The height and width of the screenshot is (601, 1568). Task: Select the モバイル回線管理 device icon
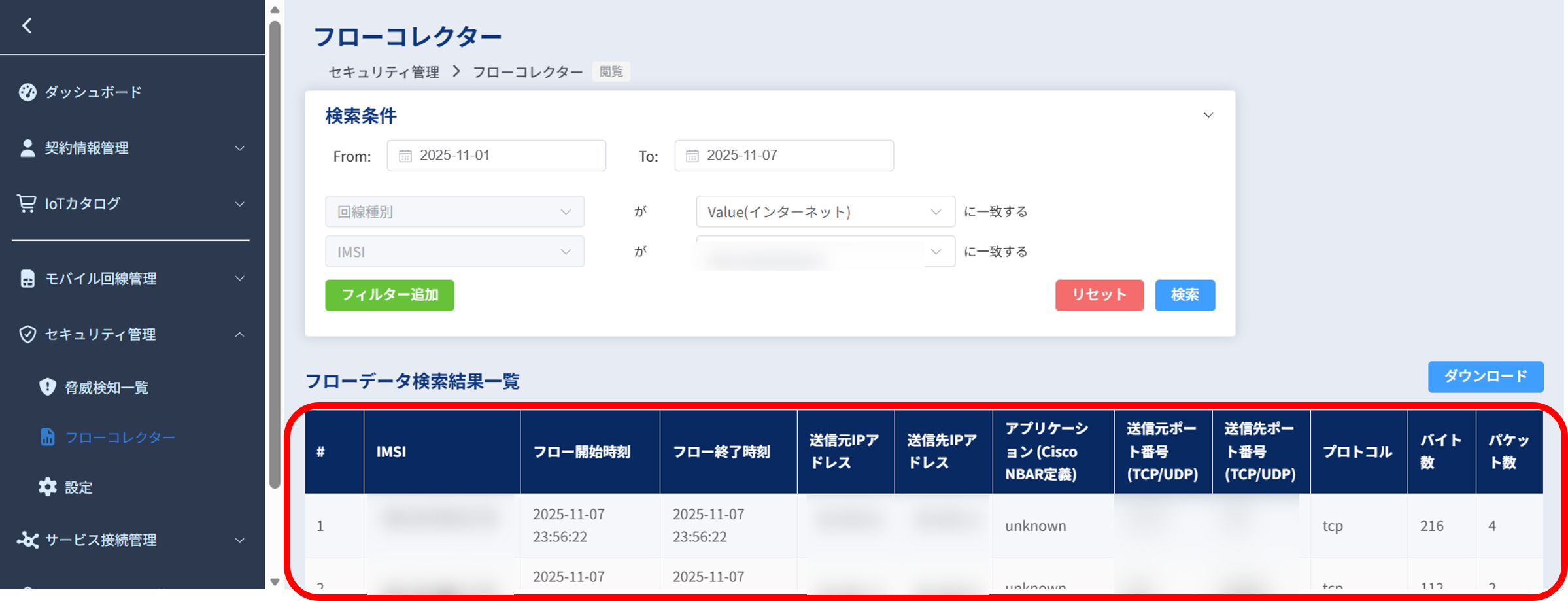click(x=27, y=278)
